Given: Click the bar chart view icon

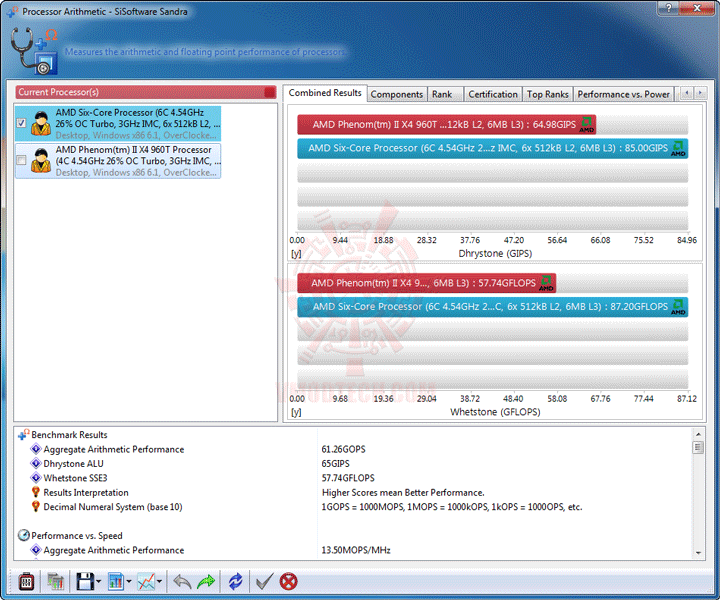Looking at the screenshot, I should click(x=116, y=582).
